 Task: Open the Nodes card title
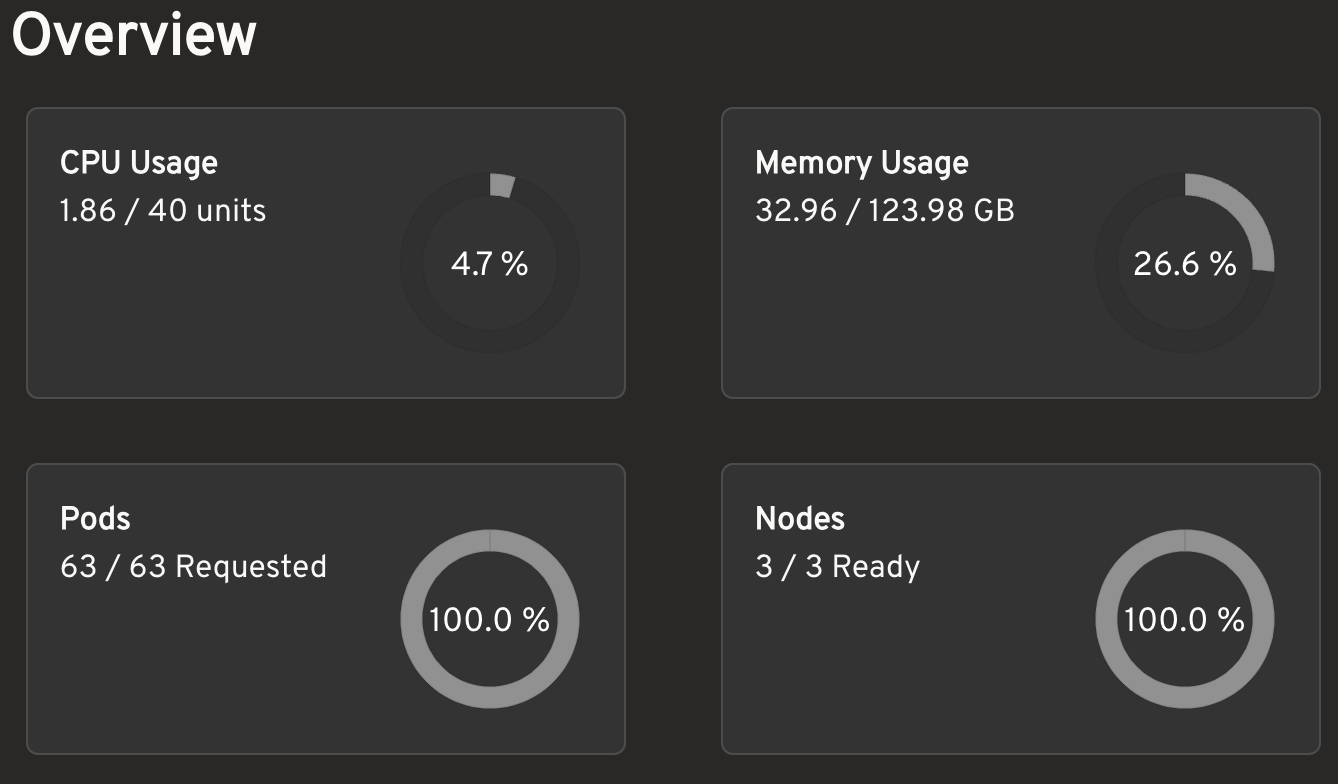tap(800, 519)
